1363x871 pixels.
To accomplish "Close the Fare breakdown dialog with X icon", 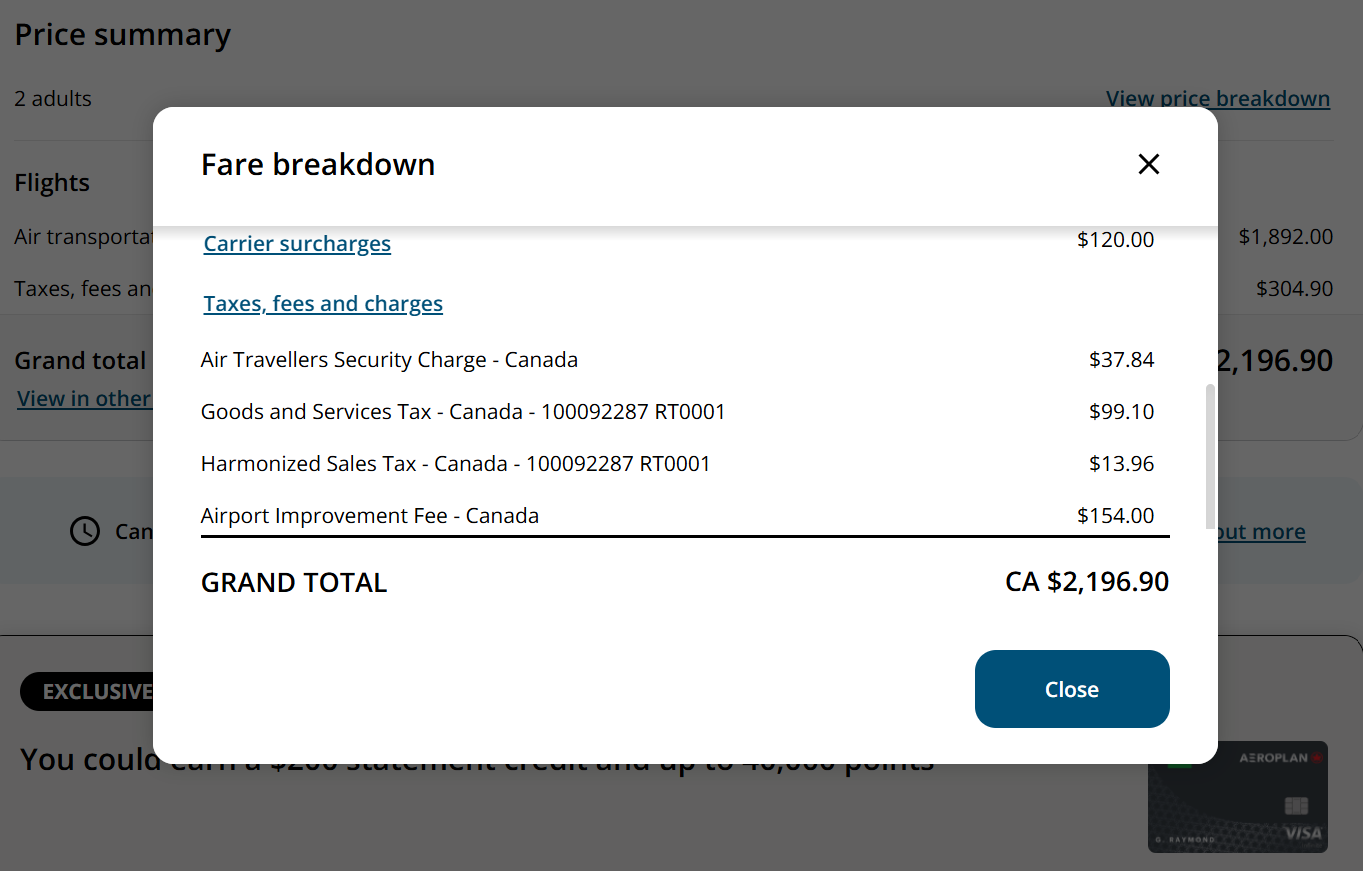I will (x=1148, y=164).
